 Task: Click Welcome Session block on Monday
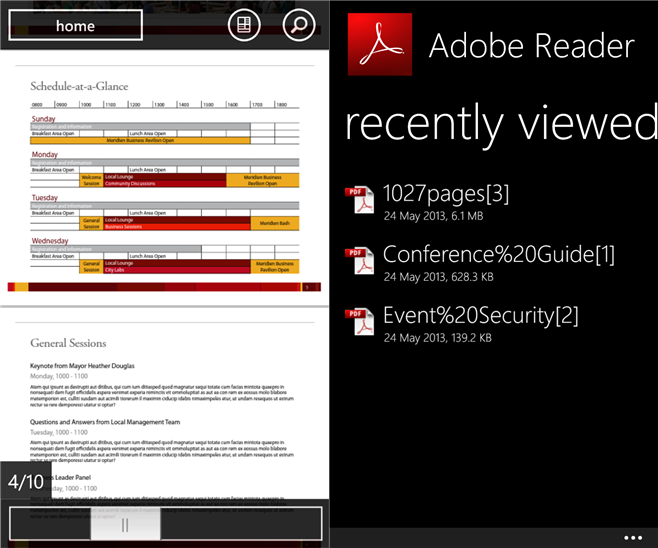[x=91, y=180]
